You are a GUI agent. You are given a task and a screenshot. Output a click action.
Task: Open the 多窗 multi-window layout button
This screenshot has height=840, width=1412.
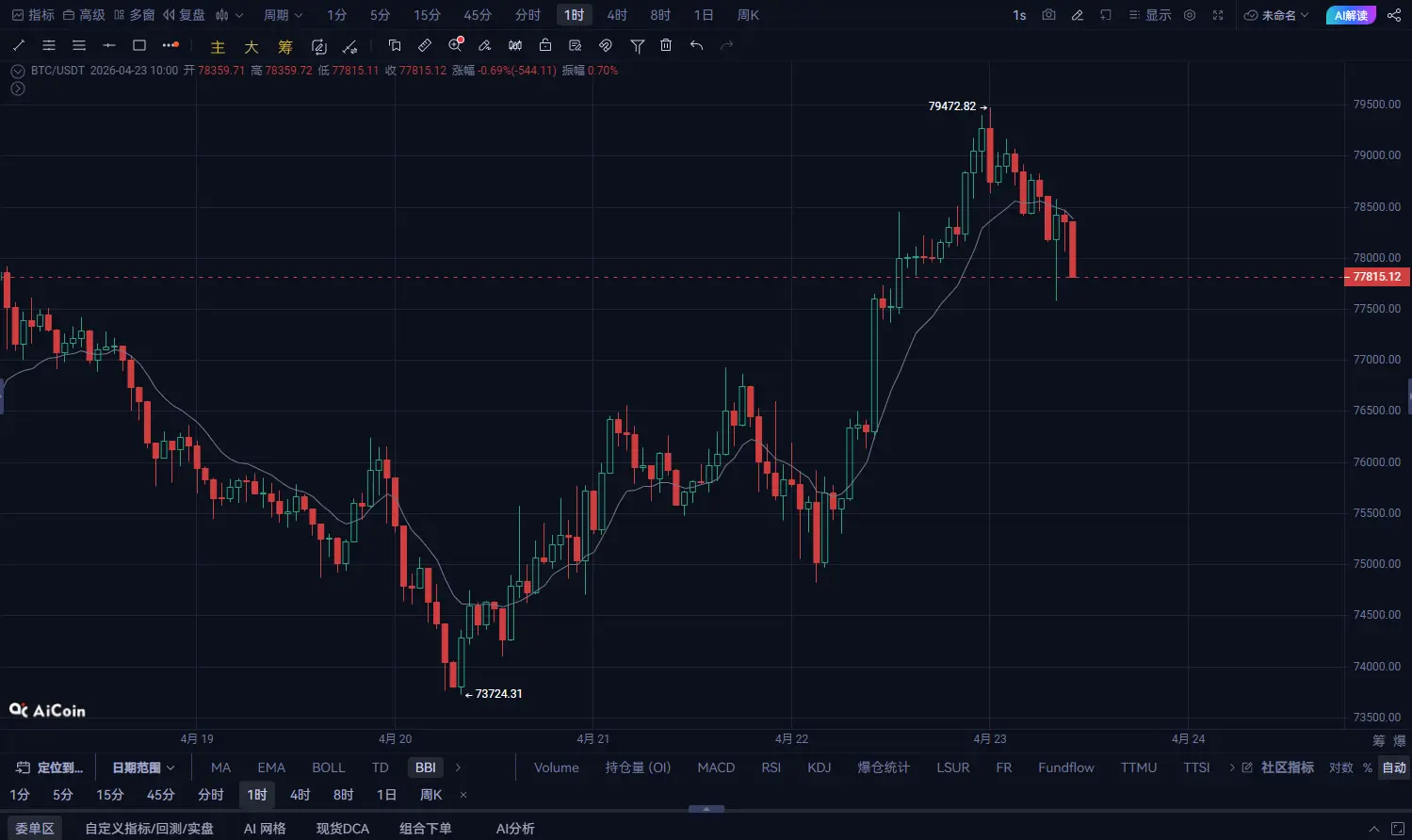coord(134,15)
